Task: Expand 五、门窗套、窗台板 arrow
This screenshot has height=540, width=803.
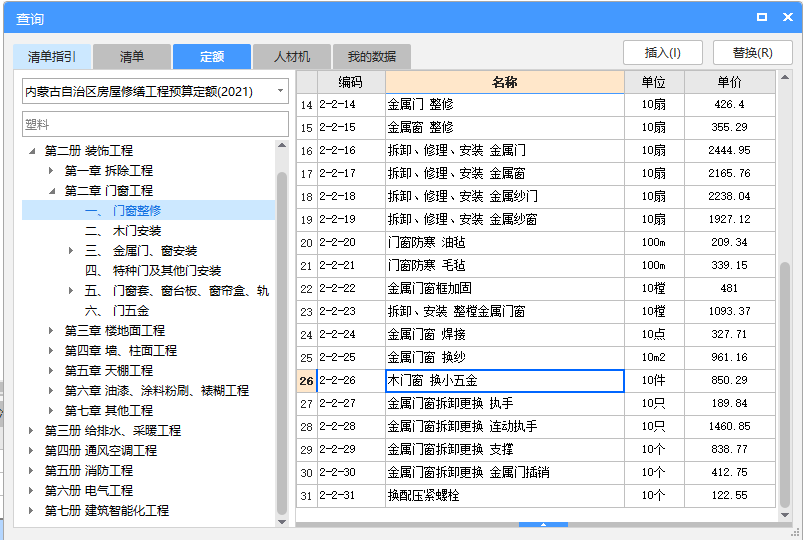Action: pyautogui.click(x=71, y=290)
